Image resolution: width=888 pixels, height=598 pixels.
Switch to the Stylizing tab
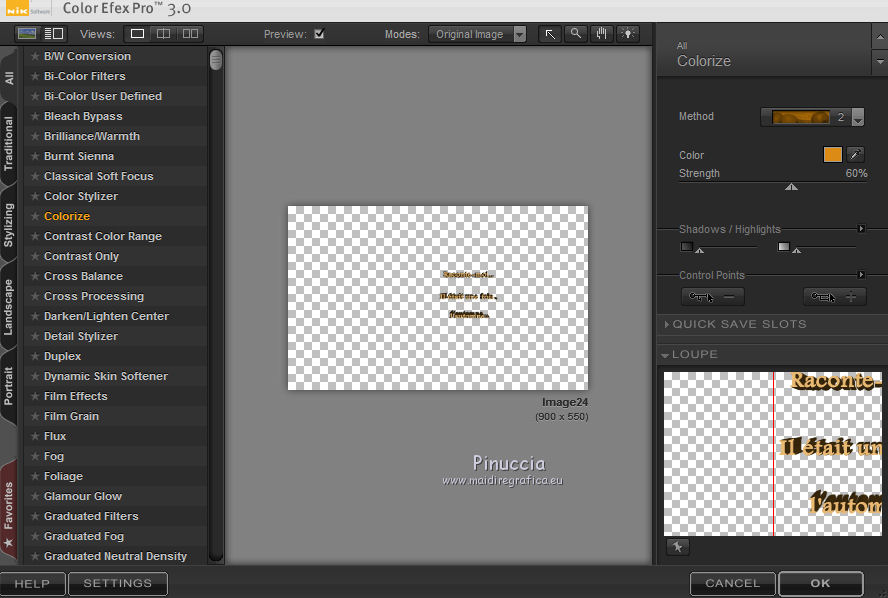8,225
